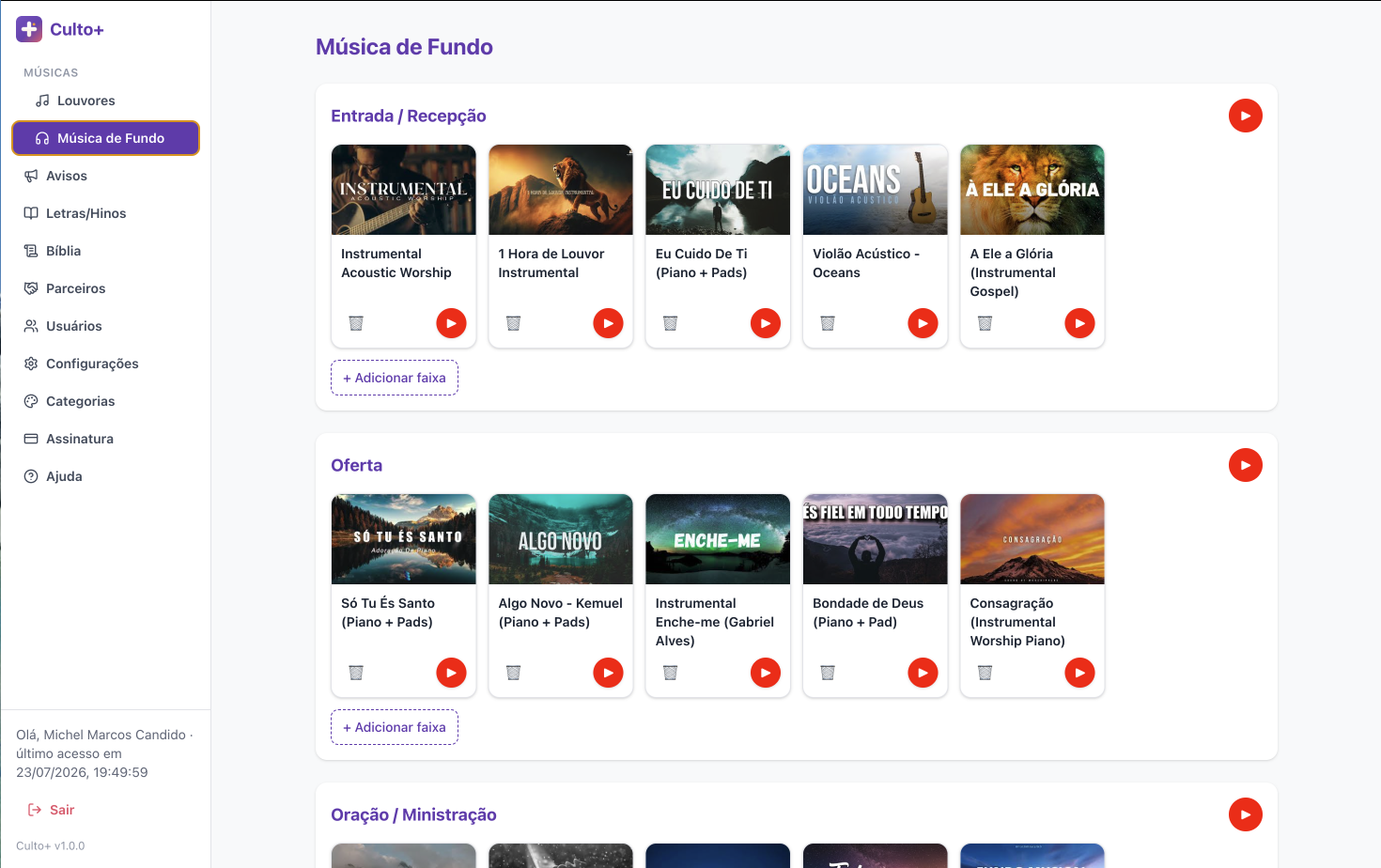Play Algo Novo - Kemuel track
Image resolution: width=1381 pixels, height=868 pixels.
608,673
